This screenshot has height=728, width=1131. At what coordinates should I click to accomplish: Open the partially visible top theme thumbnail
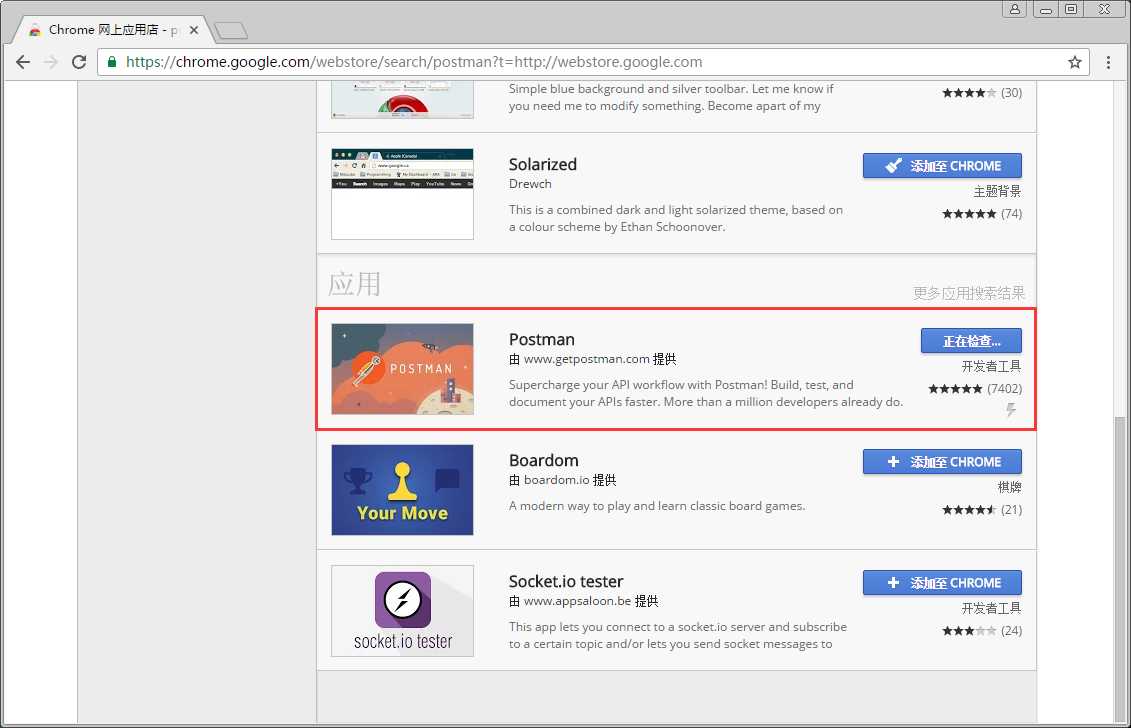pyautogui.click(x=402, y=100)
